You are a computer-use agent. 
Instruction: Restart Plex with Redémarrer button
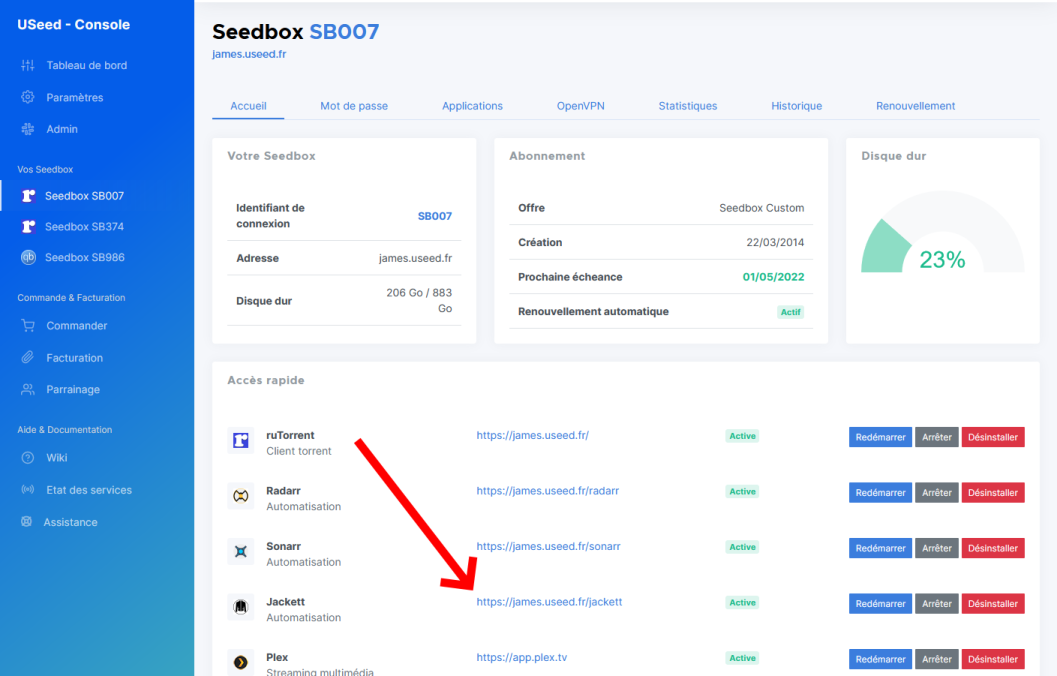[x=880, y=659]
